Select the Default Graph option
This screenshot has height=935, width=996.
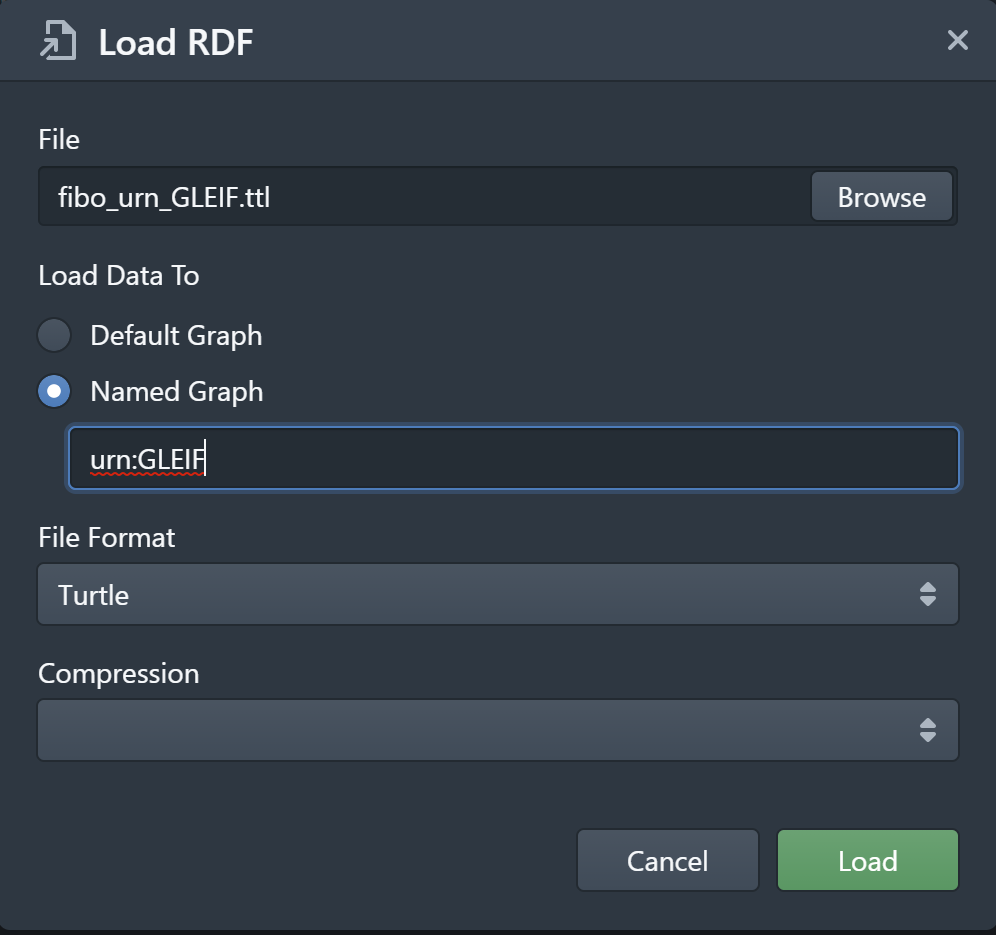point(54,335)
